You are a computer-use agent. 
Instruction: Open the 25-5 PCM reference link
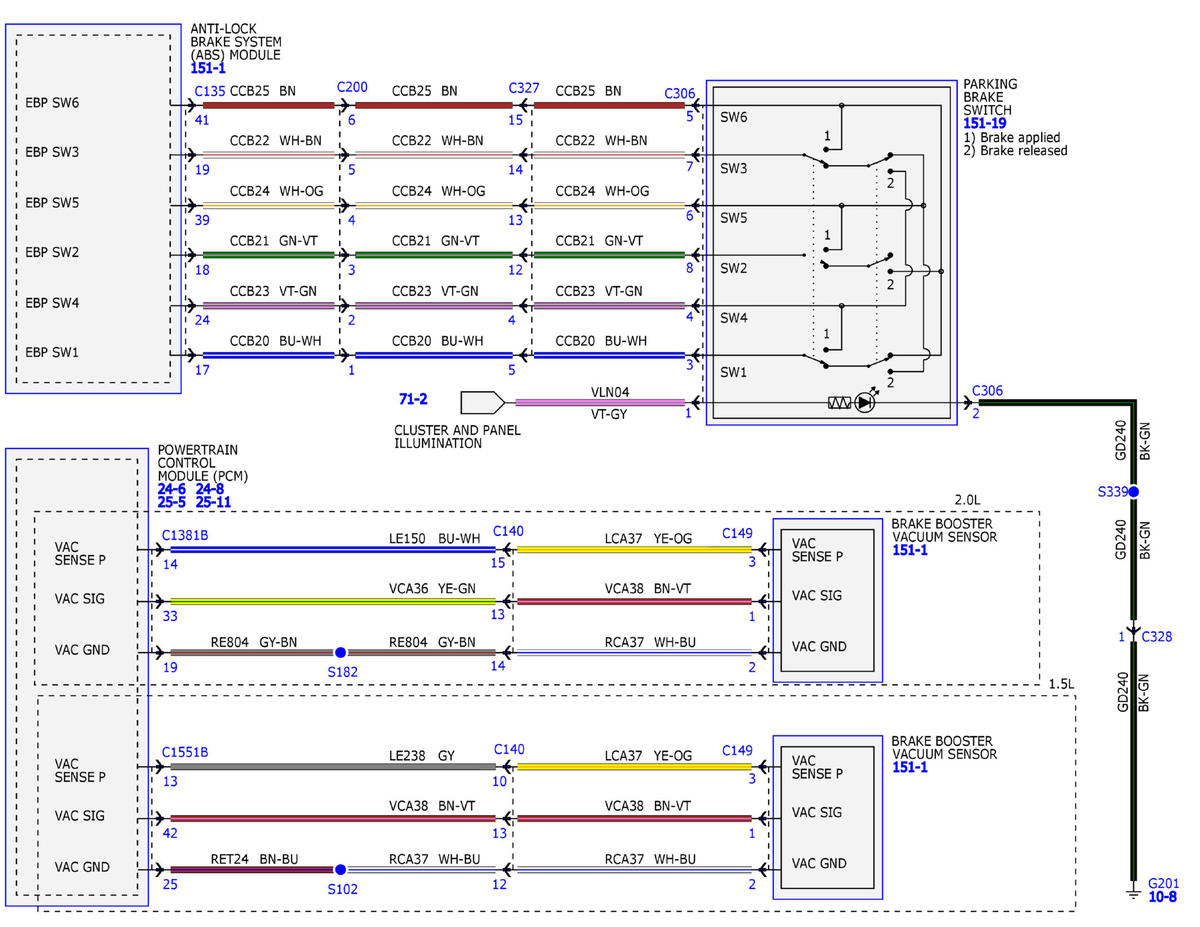click(x=172, y=502)
